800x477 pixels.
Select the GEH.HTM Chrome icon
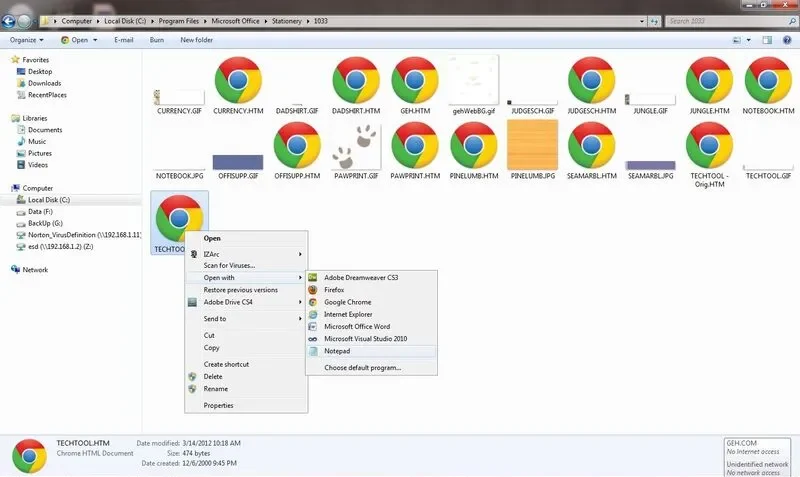[x=415, y=81]
